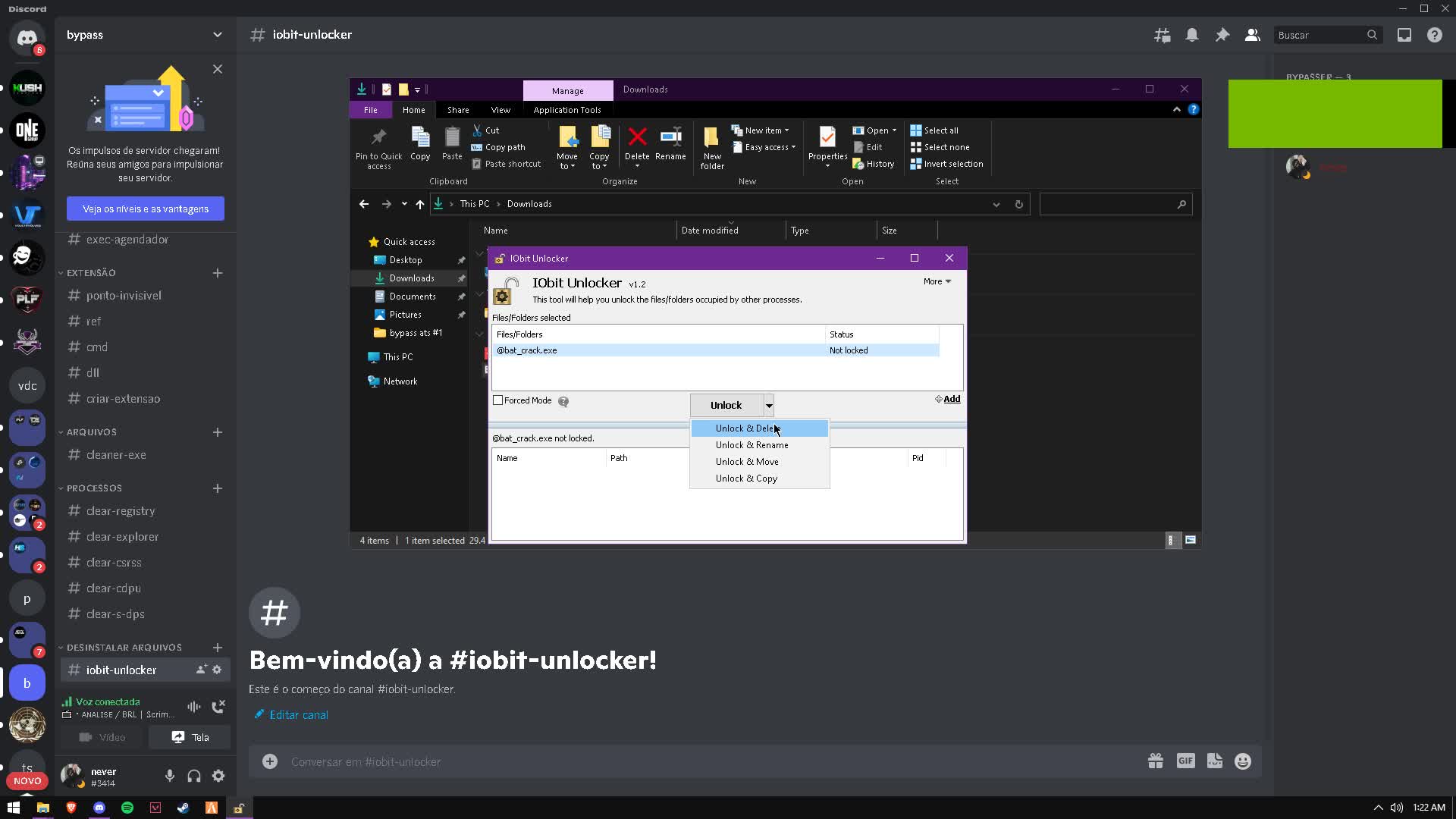Click Veja os níveis e as vantagens
This screenshot has height=819, width=1456.
(146, 209)
